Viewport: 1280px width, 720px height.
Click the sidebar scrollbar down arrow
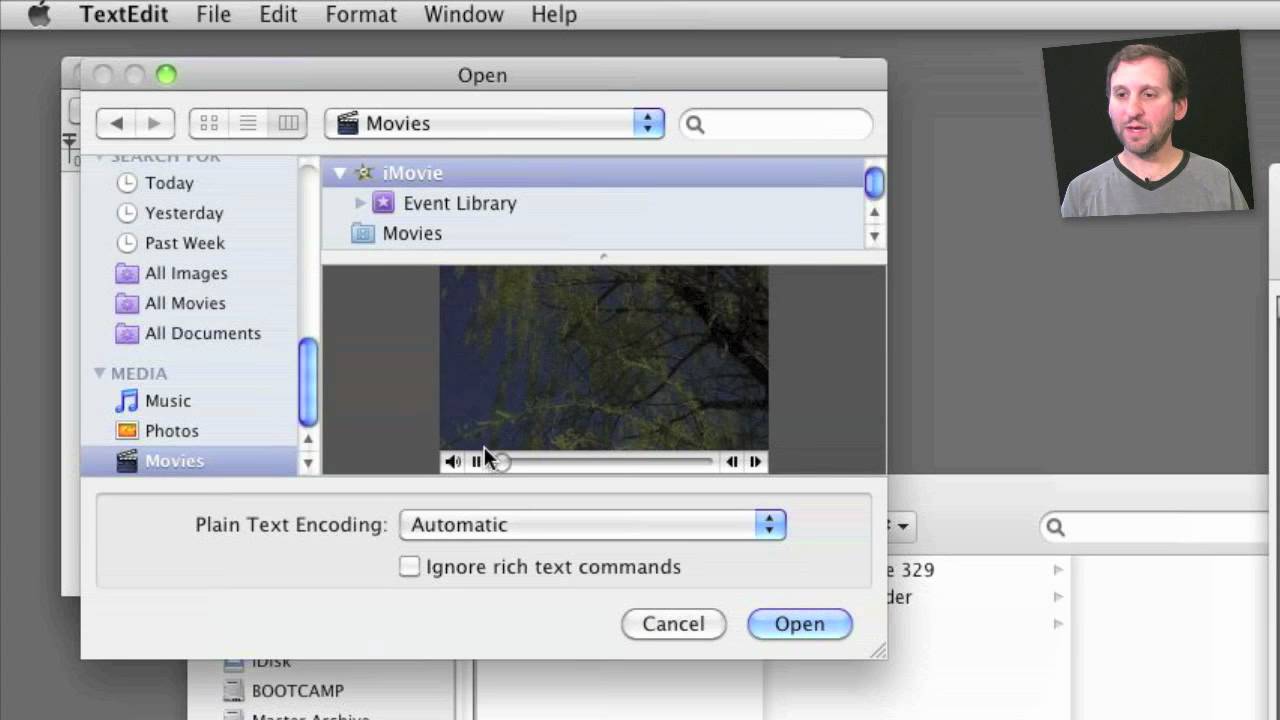point(308,463)
